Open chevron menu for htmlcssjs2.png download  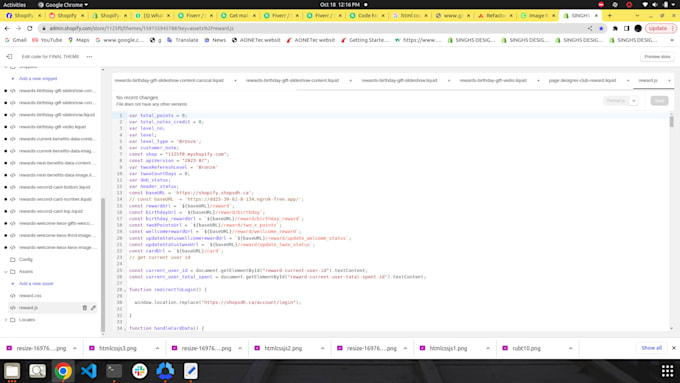tap(322, 348)
